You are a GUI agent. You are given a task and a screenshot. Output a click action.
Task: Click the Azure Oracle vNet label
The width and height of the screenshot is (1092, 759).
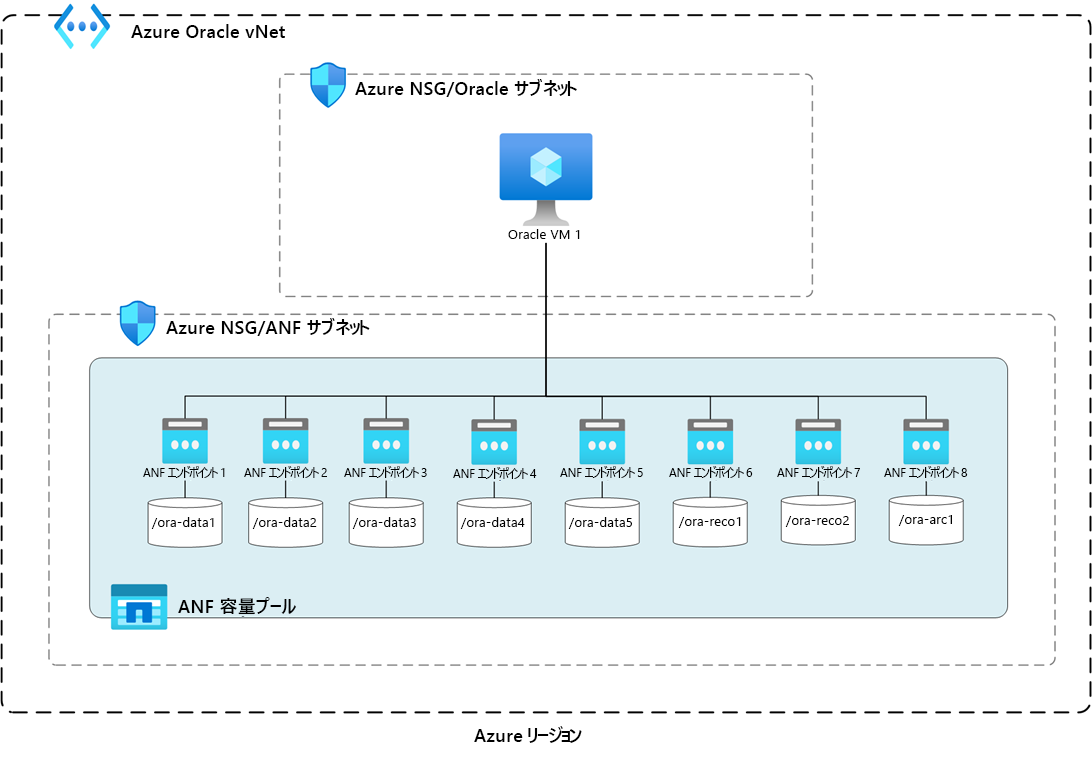tap(208, 32)
